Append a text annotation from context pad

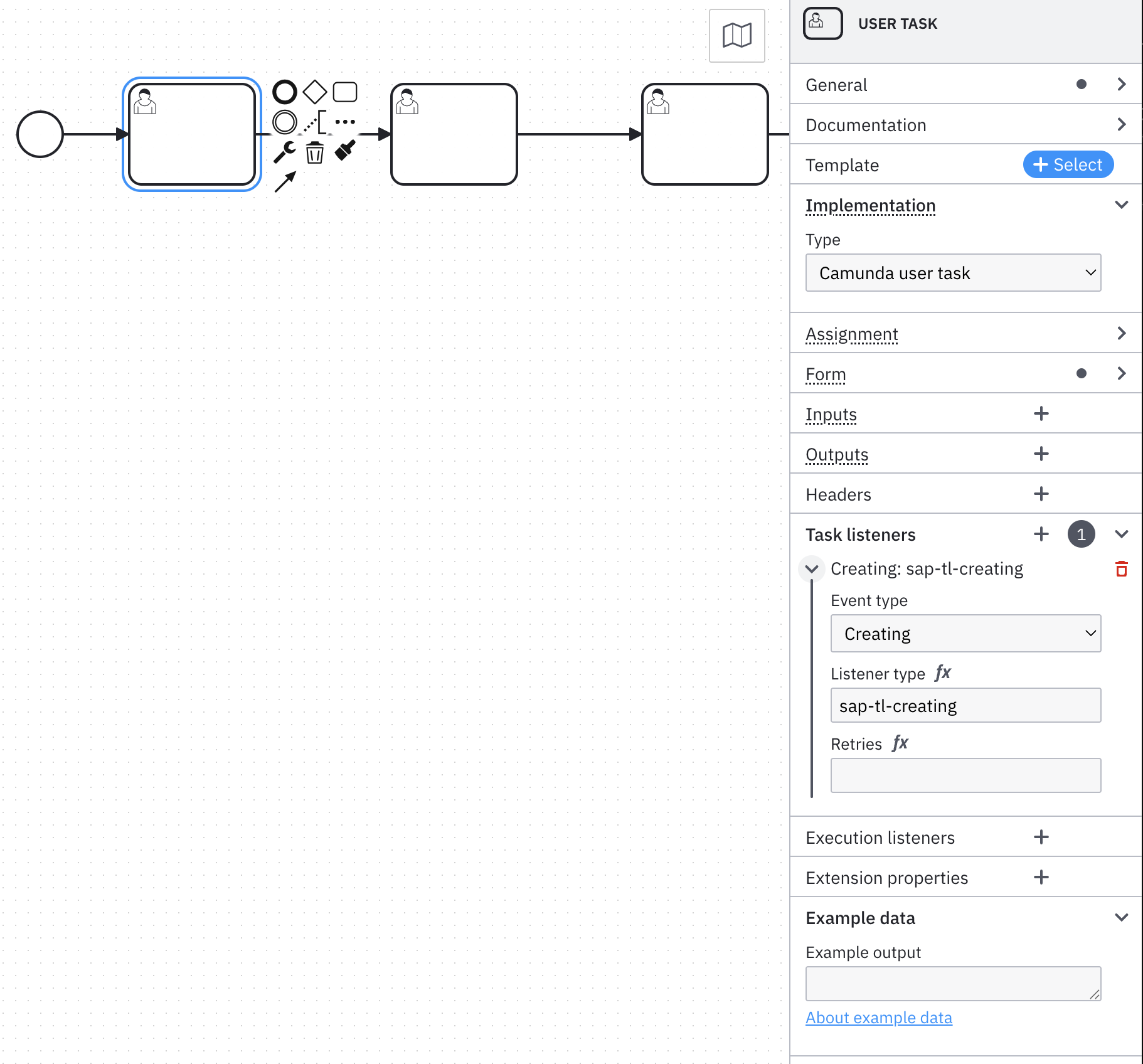[x=316, y=122]
